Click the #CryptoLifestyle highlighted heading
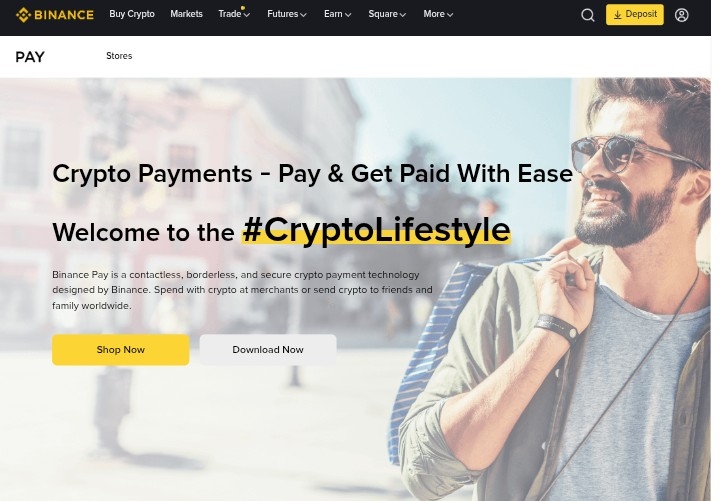Screen dimensions: 720x501 [377, 230]
